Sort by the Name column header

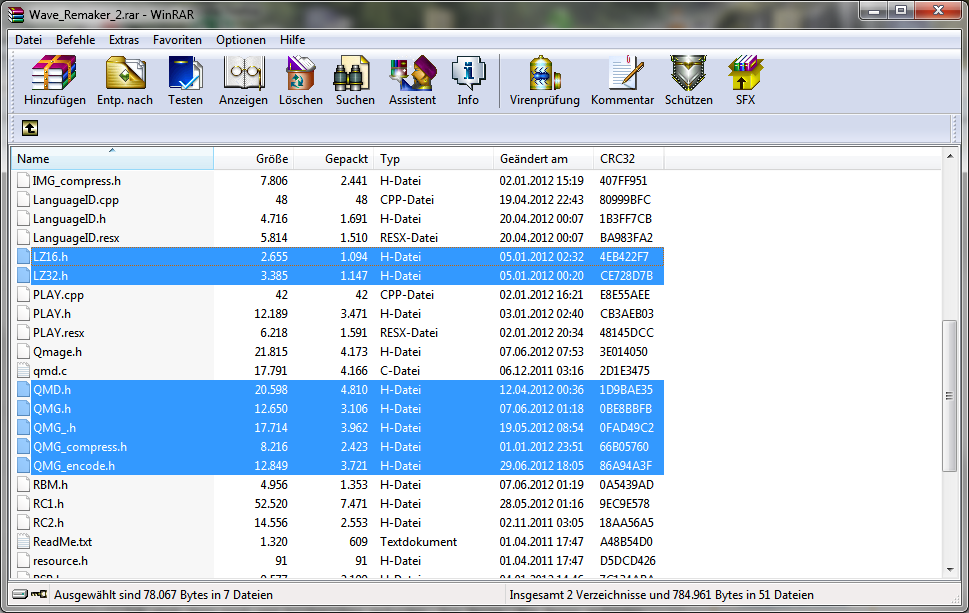[112, 159]
